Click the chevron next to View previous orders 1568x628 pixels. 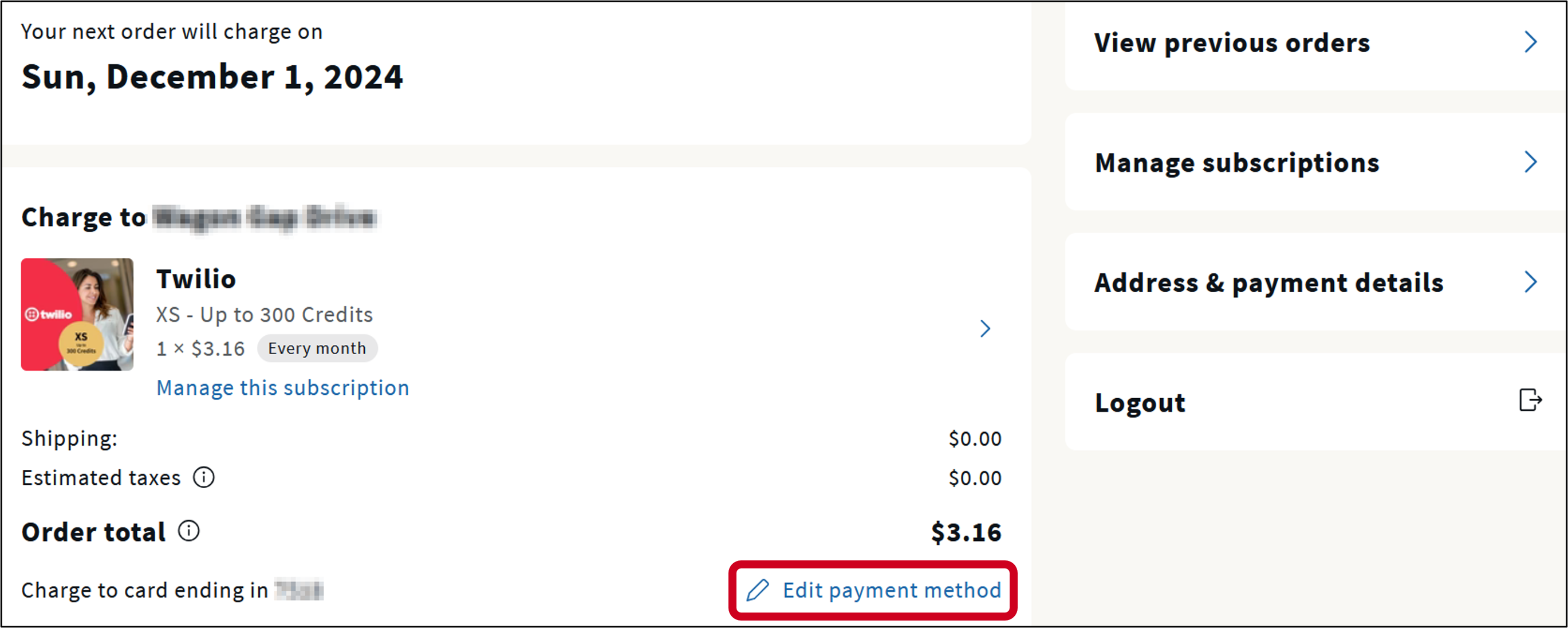1532,41
